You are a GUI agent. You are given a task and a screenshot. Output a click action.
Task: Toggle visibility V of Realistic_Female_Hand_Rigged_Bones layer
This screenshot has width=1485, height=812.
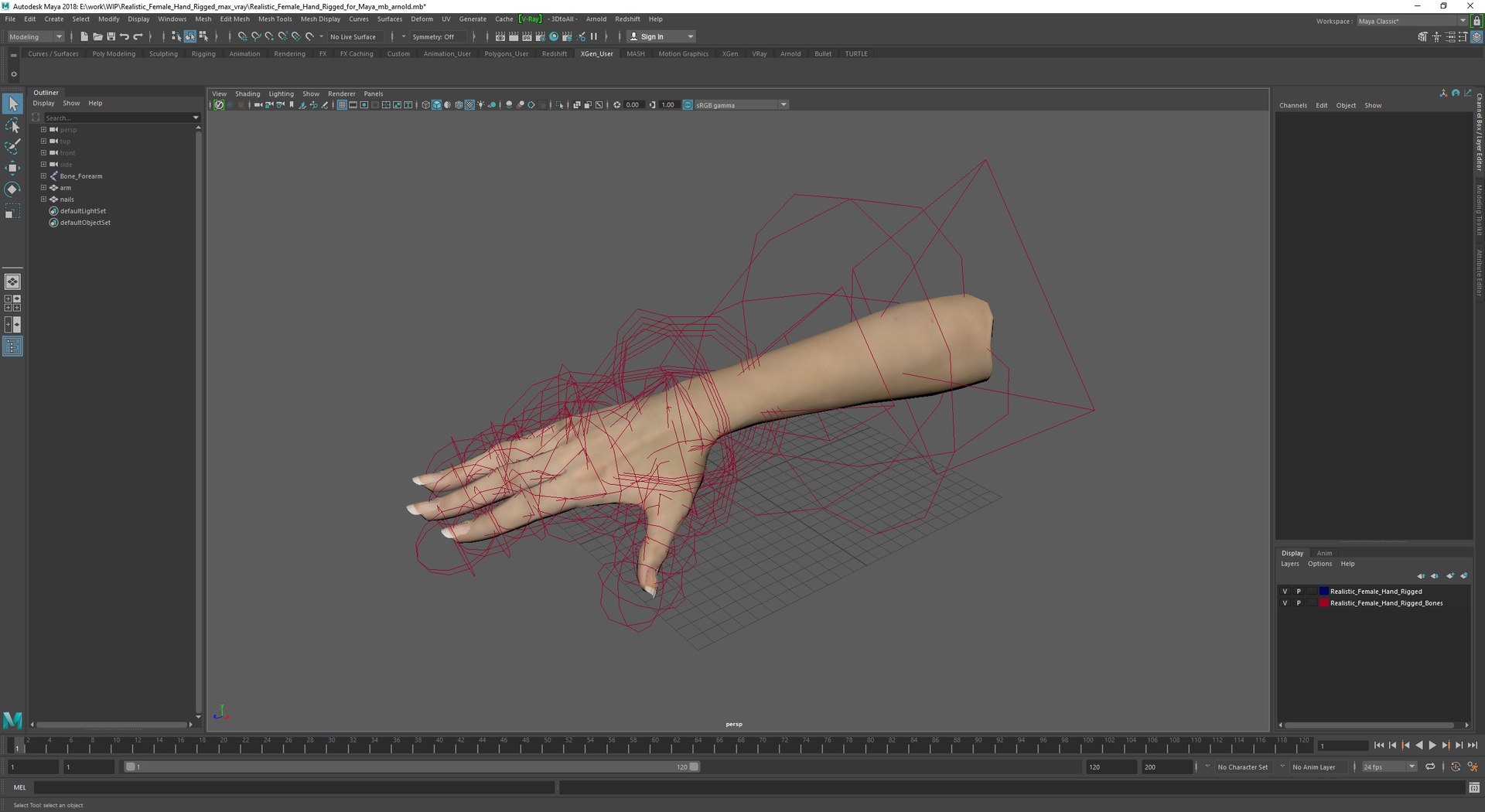point(1285,603)
